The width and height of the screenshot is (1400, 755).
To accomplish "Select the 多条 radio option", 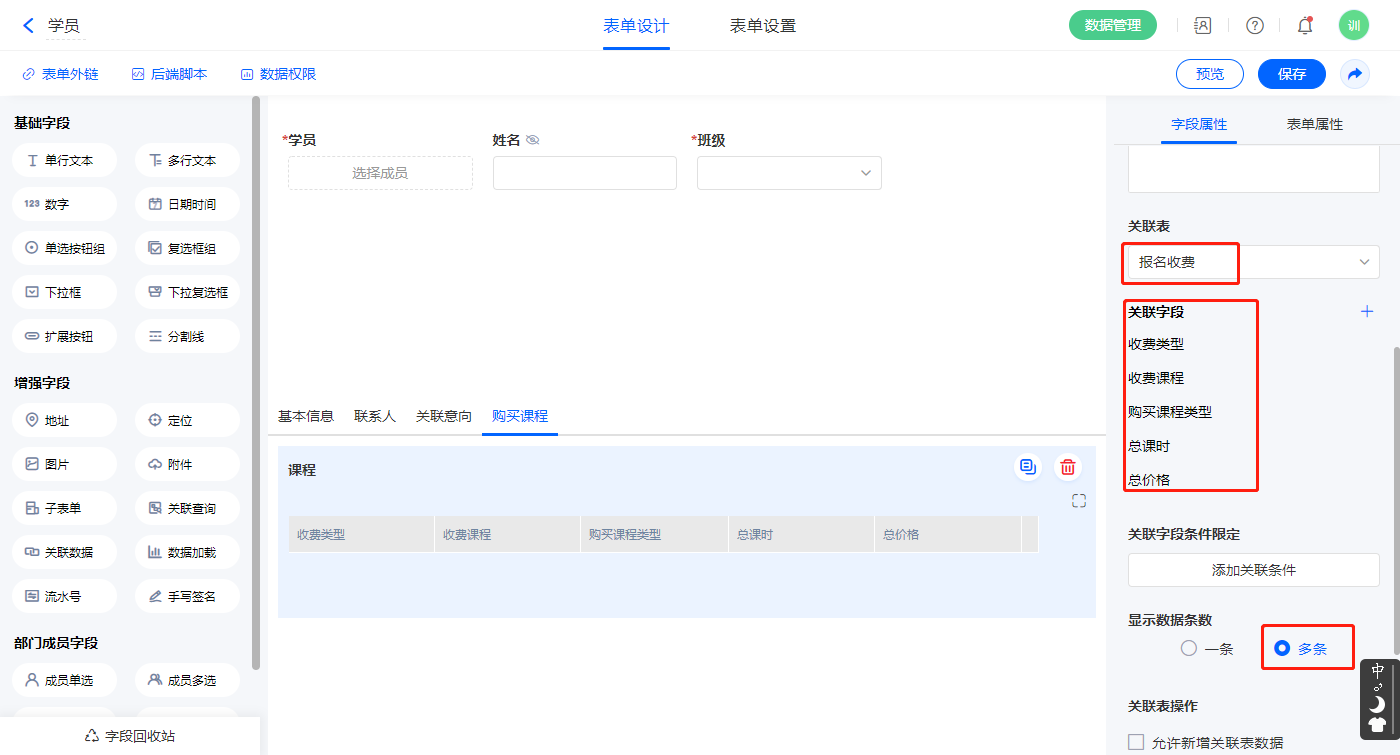I will [x=1283, y=649].
